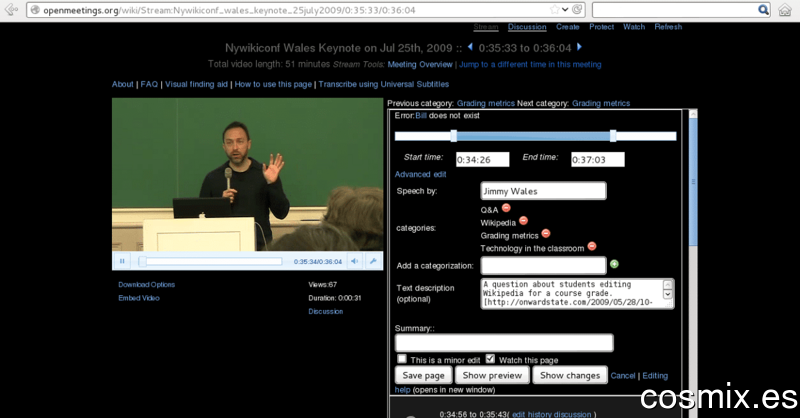Image resolution: width=800 pixels, height=418 pixels.
Task: Open the Discussion tab
Action: coord(527,27)
